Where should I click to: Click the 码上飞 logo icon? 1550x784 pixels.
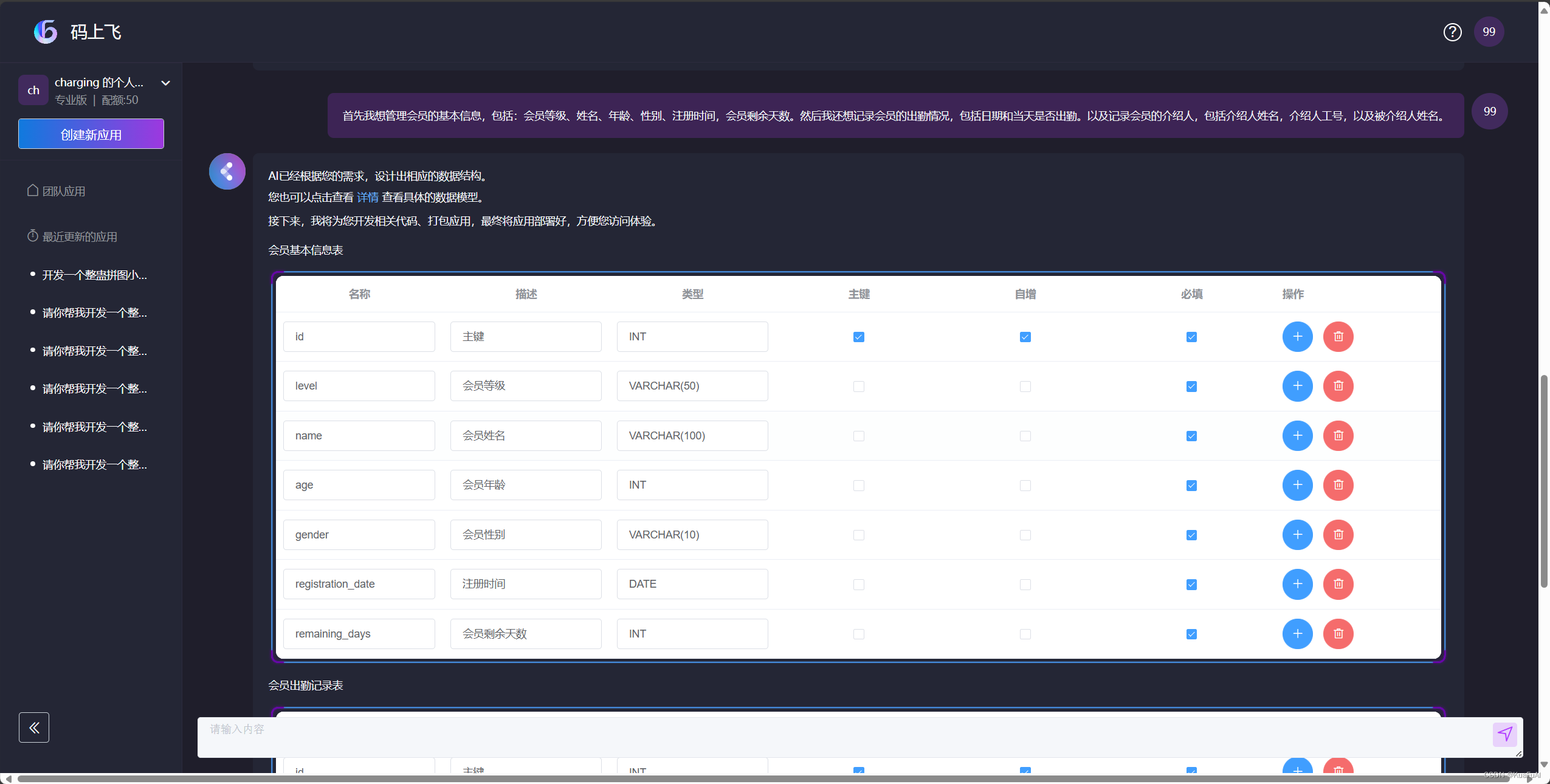click(x=46, y=32)
